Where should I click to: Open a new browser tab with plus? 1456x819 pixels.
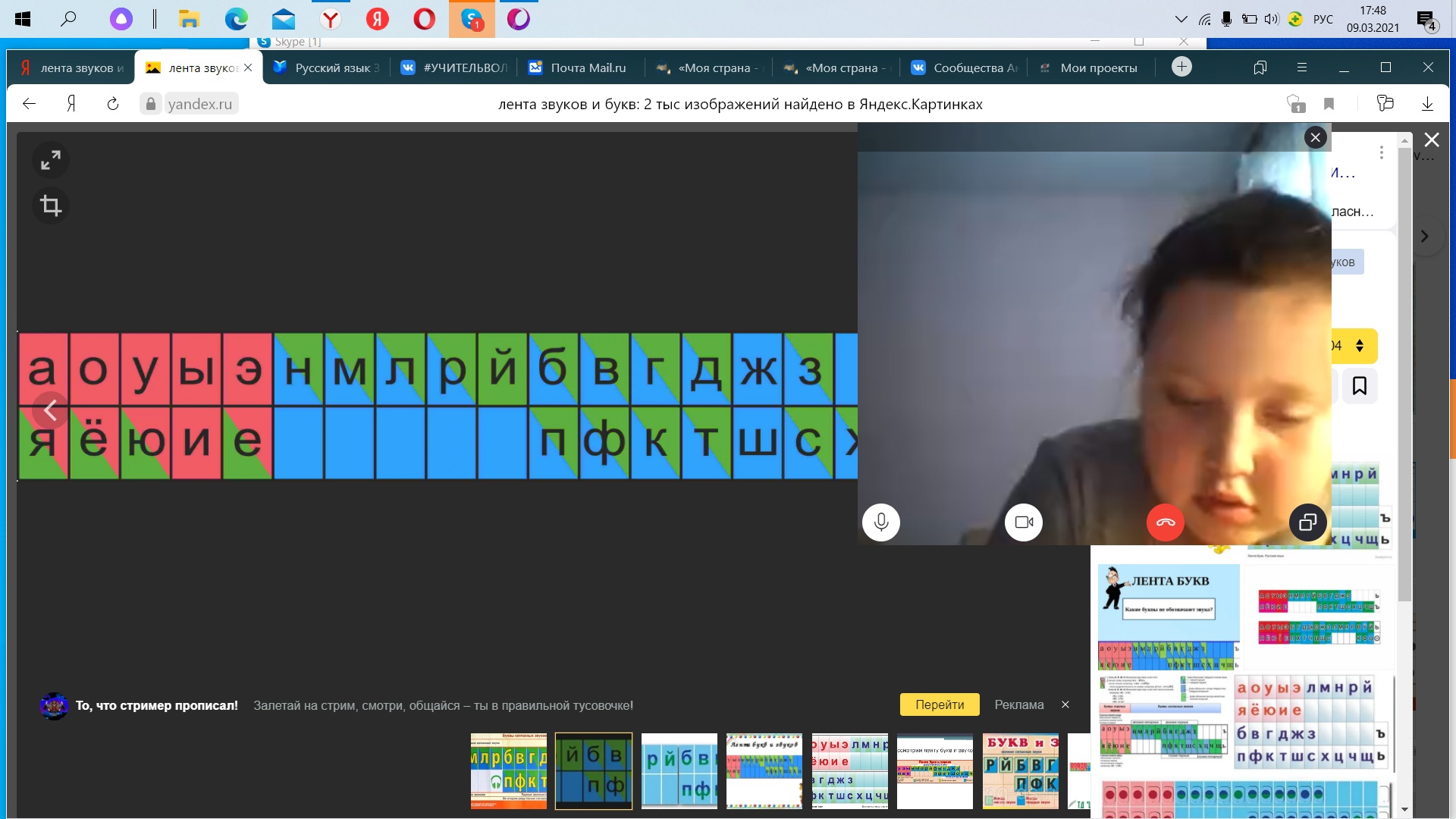coord(1181,67)
